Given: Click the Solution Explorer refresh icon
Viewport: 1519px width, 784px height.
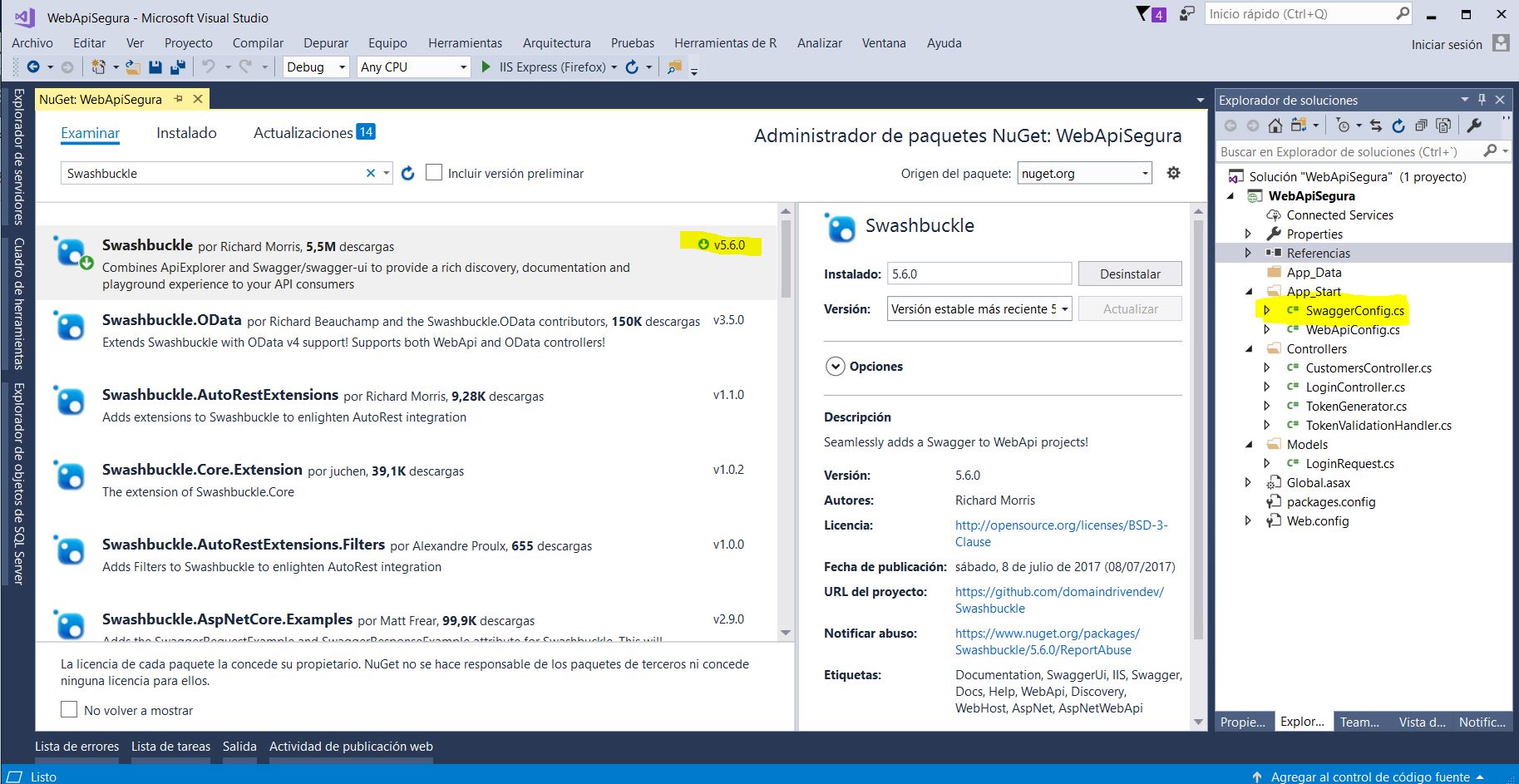Looking at the screenshot, I should 1398,126.
